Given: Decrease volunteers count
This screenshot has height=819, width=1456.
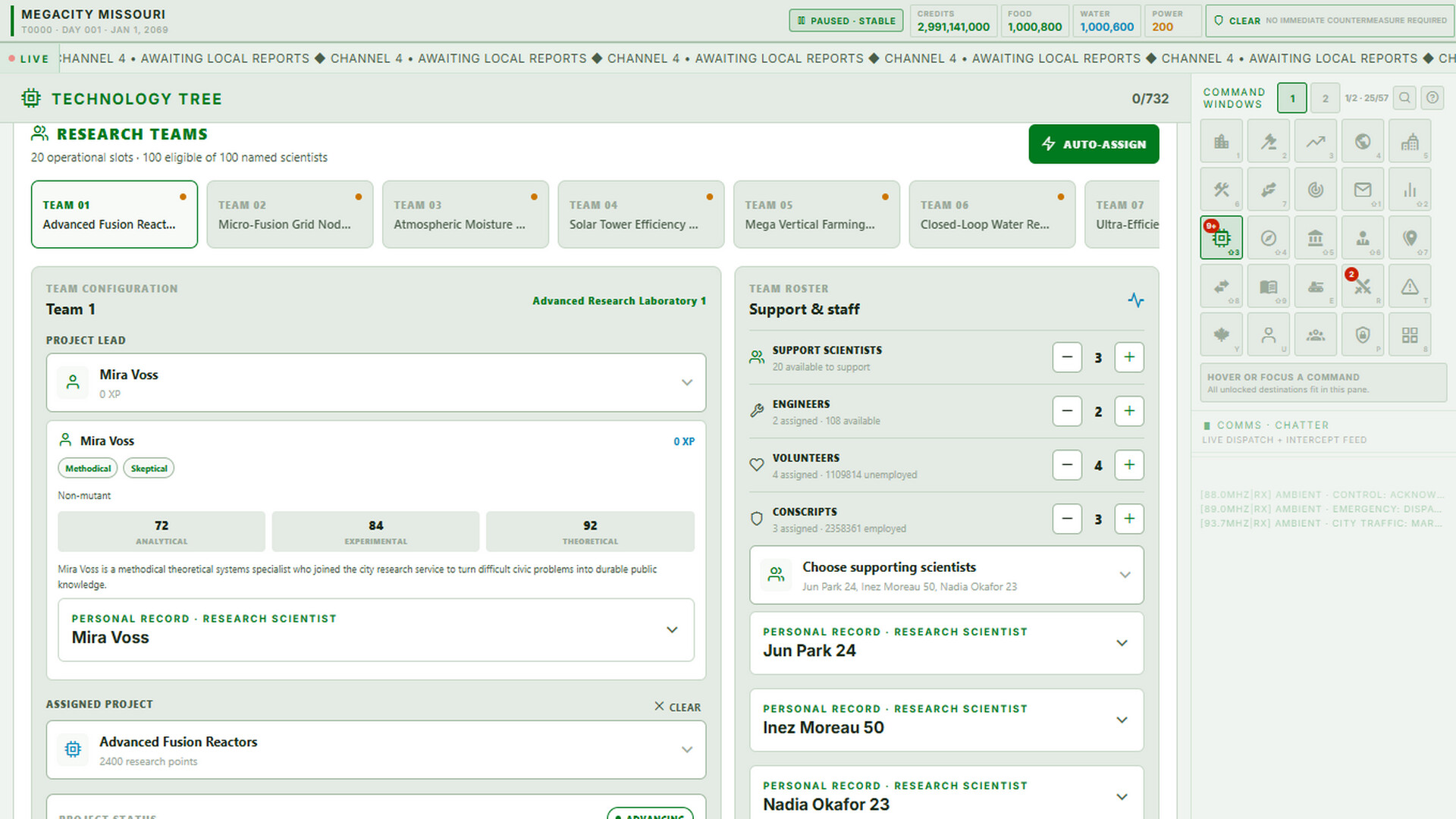Looking at the screenshot, I should 1067,465.
